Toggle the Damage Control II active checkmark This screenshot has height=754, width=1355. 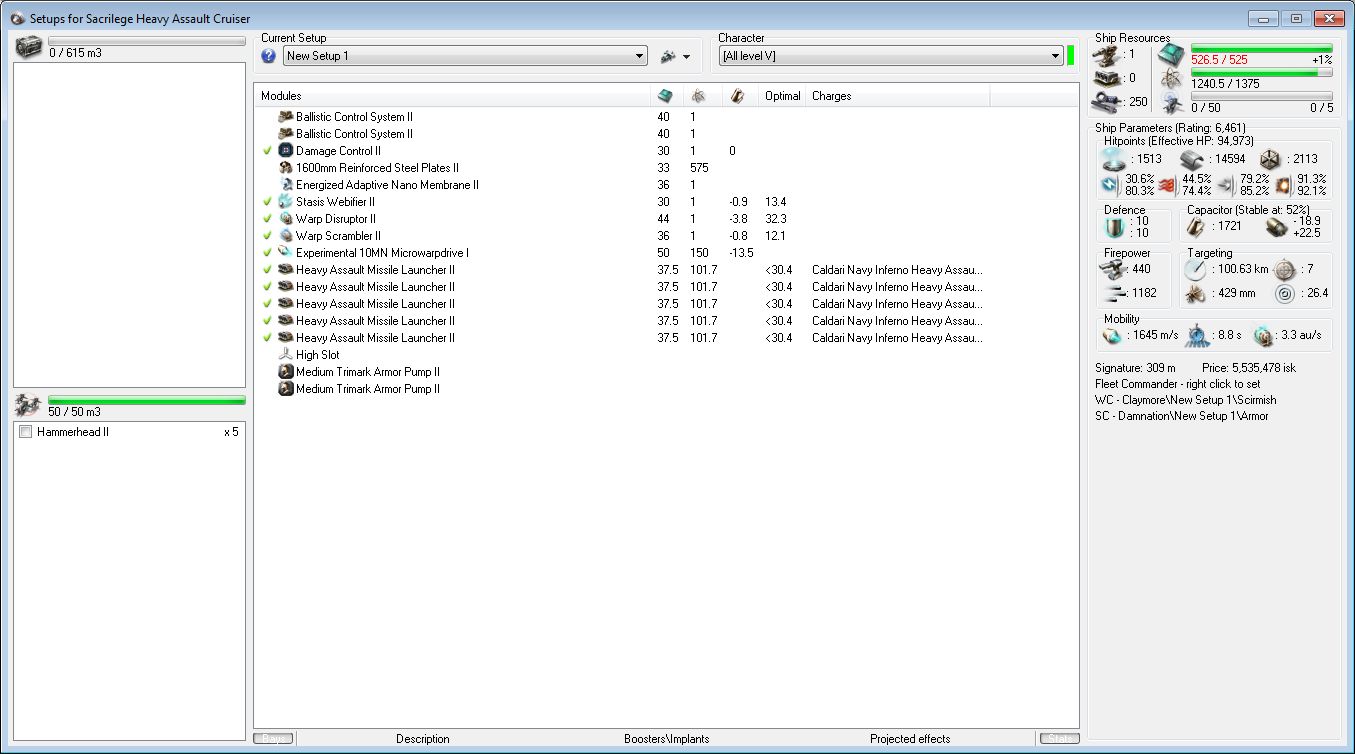click(x=268, y=151)
